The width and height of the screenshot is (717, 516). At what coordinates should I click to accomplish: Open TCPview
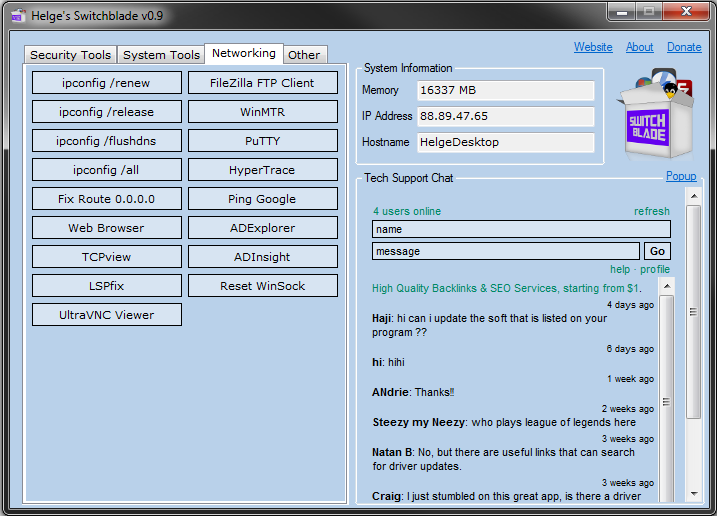tap(107, 257)
